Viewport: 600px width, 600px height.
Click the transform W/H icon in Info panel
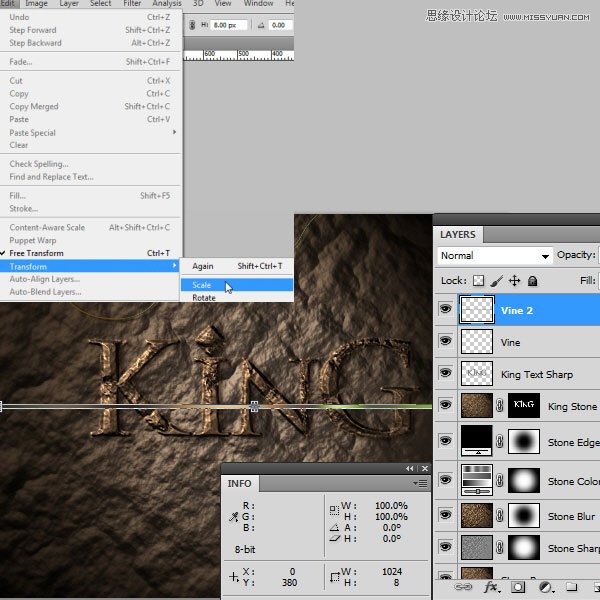coord(334,510)
